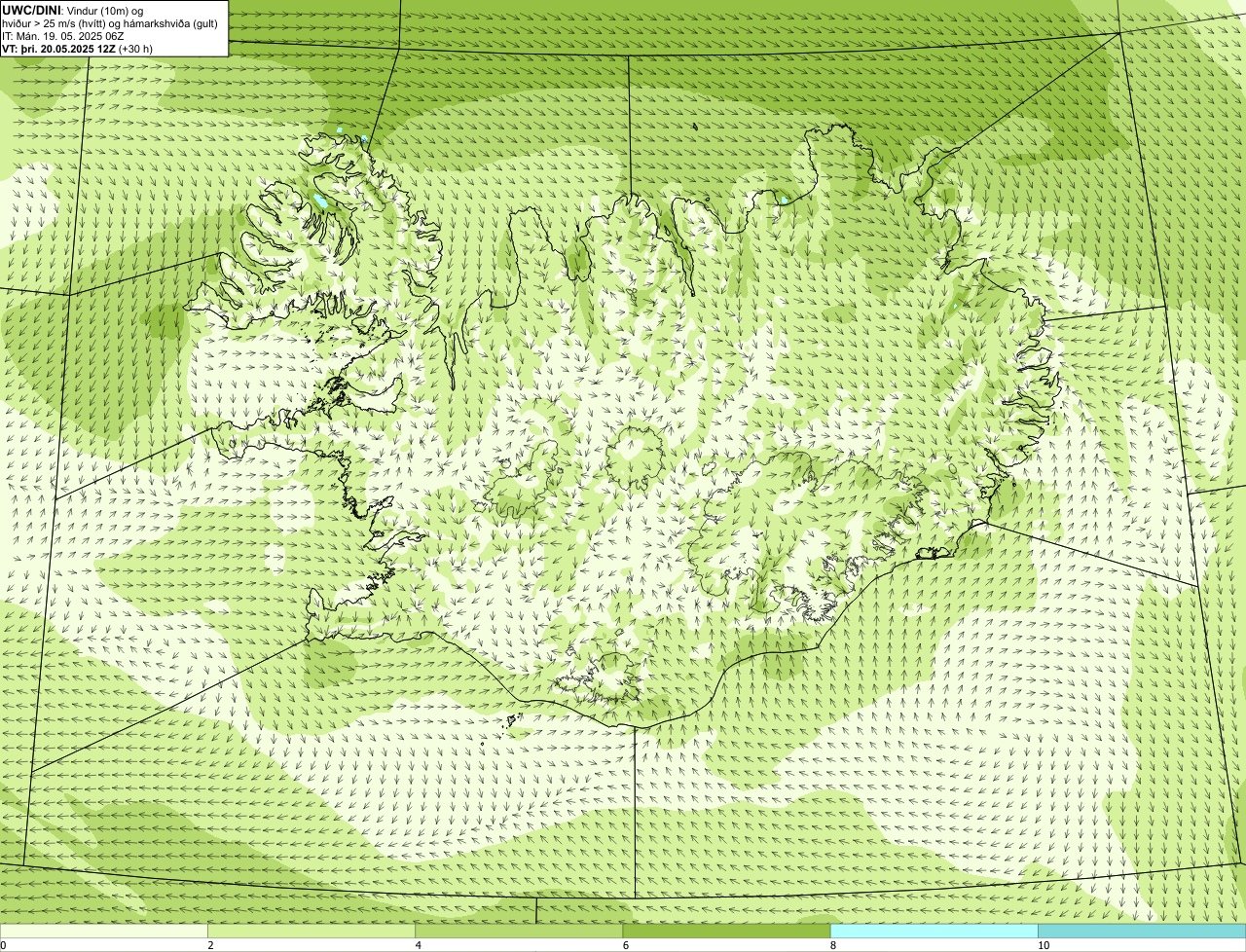Select the light green 2–4 m/s legend swatch
1246x952 pixels.
coord(311,932)
